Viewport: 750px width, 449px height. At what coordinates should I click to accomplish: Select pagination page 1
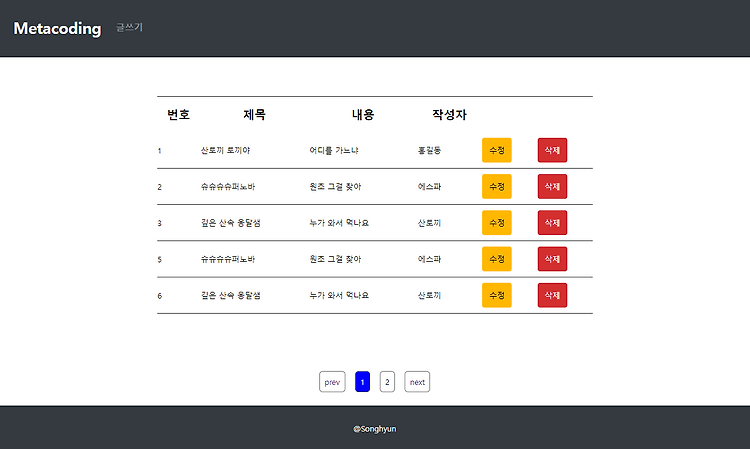(363, 382)
